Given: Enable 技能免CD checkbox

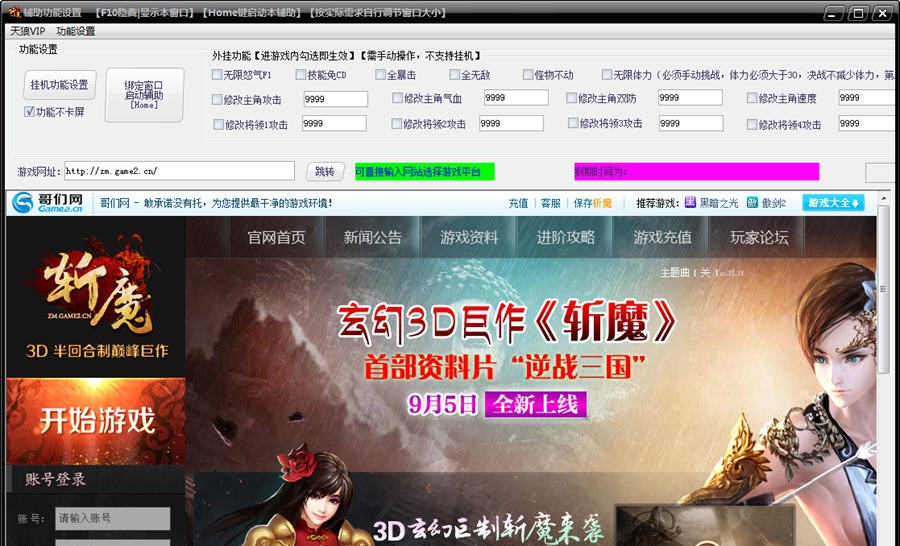Looking at the screenshot, I should (301, 74).
